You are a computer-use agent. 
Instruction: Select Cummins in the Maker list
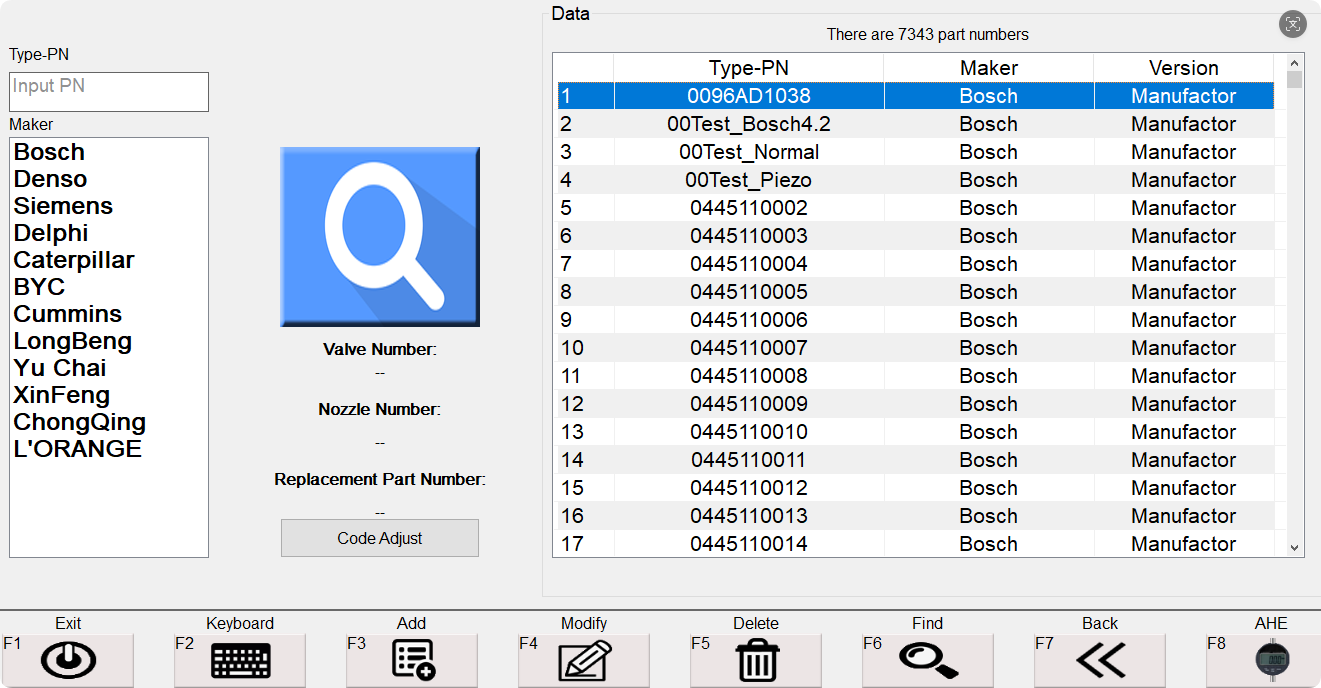[67, 313]
